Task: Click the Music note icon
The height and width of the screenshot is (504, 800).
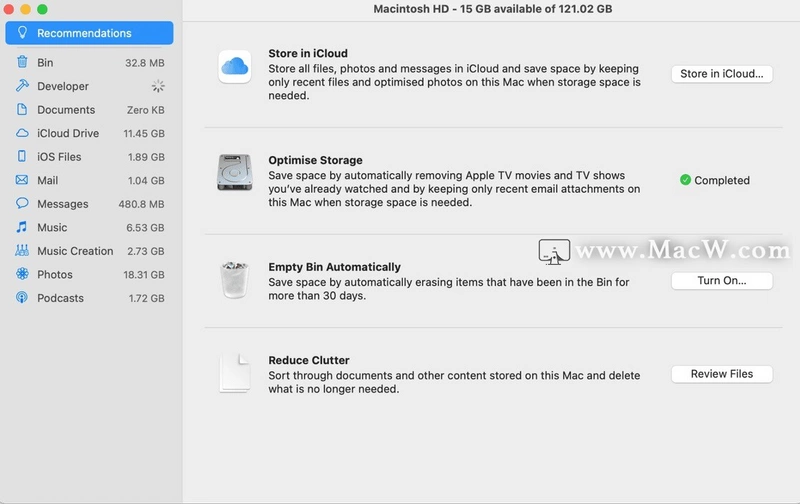Action: (22, 227)
